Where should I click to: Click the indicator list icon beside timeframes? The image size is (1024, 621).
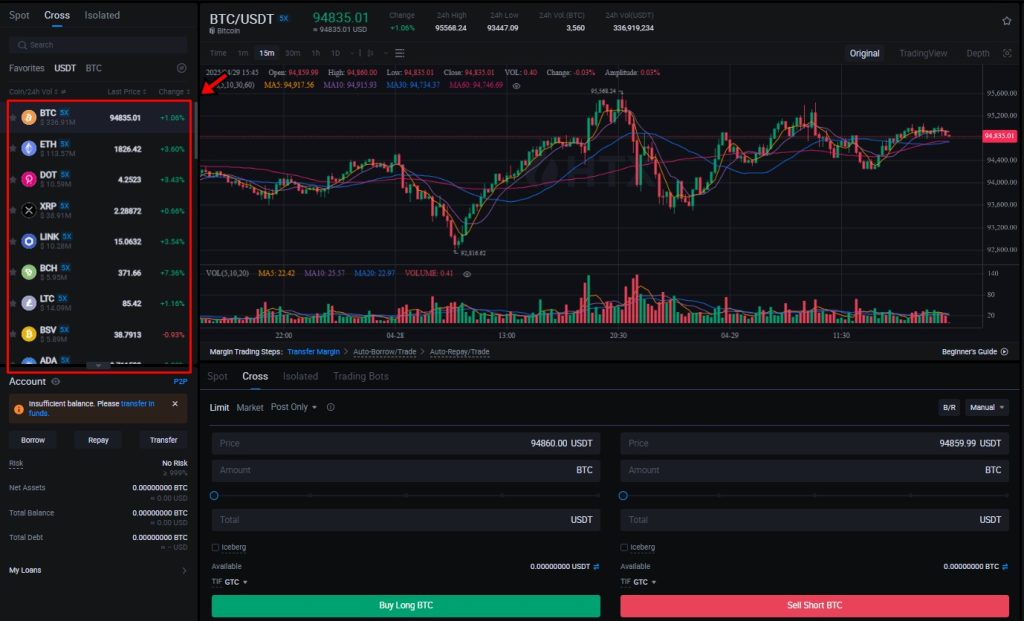click(x=399, y=53)
